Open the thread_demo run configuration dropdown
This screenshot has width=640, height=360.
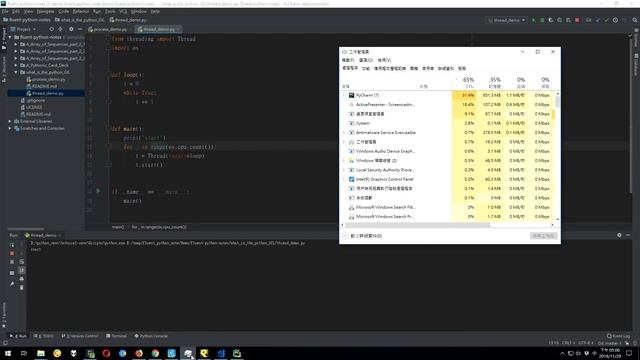[x=507, y=20]
